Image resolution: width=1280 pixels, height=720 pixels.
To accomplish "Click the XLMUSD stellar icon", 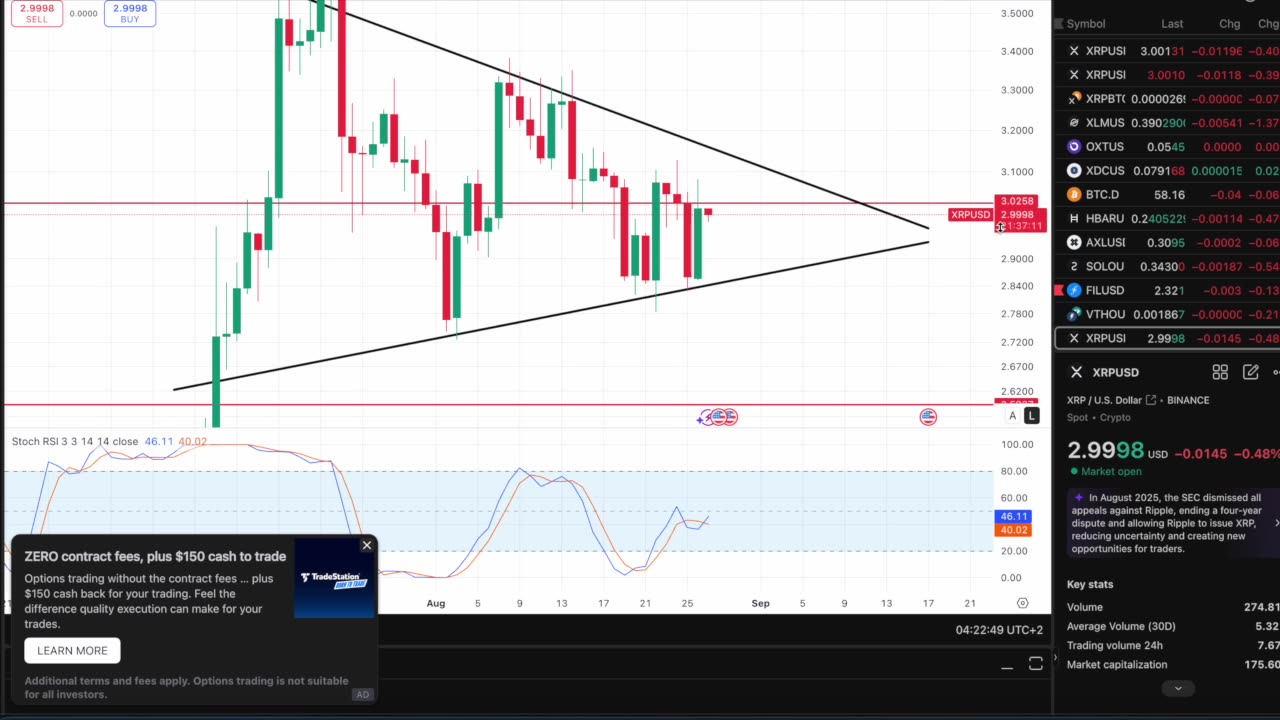I will 1074,123.
